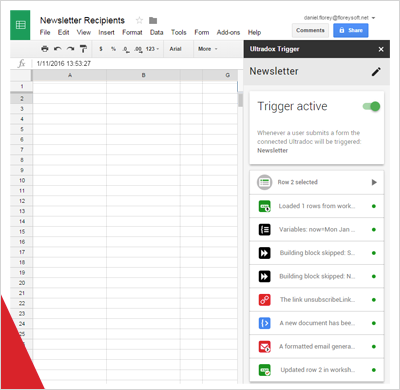Open the Data menu

156,32
